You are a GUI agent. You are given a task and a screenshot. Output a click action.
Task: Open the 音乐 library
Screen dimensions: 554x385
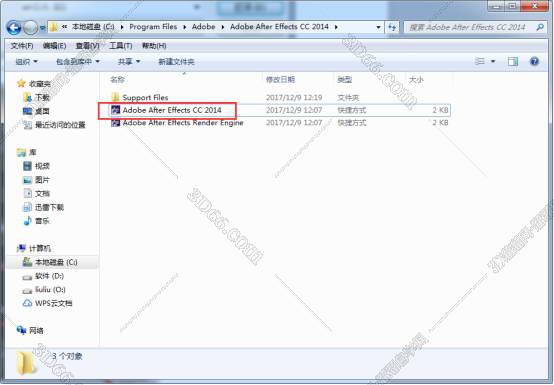(42, 221)
